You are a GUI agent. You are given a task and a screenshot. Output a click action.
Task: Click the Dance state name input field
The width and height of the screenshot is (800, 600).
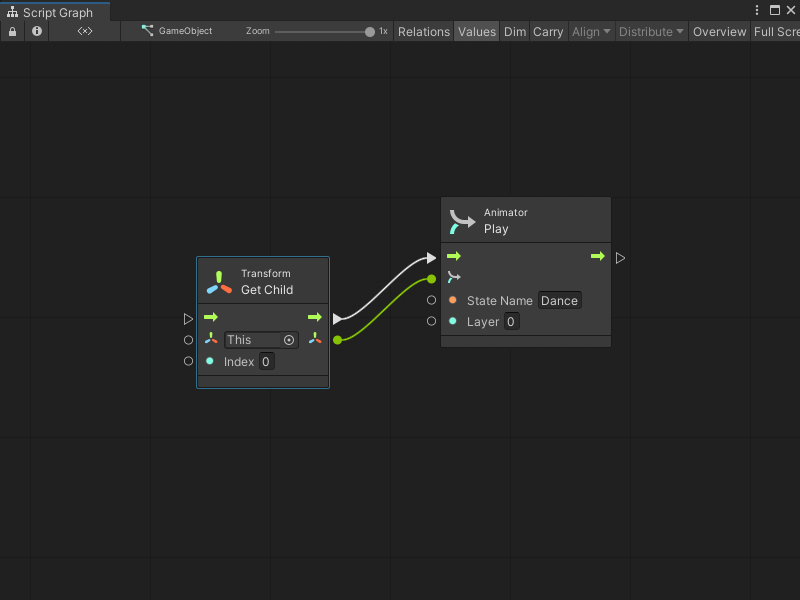[559, 300]
